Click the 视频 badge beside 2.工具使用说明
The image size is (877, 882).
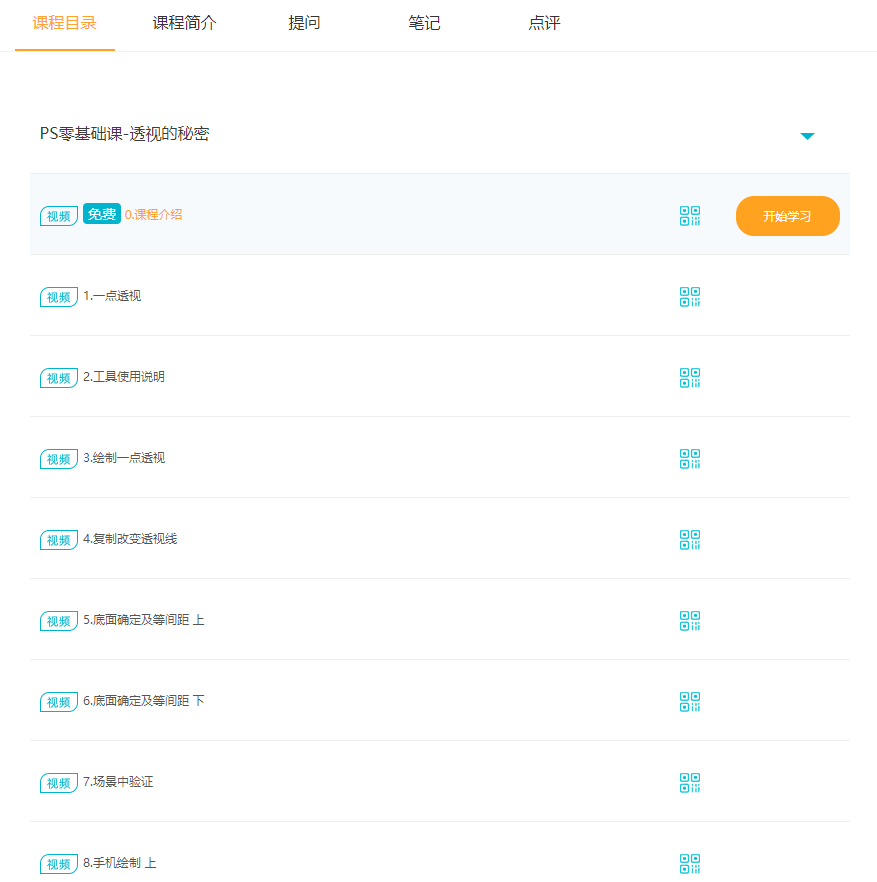[58, 377]
